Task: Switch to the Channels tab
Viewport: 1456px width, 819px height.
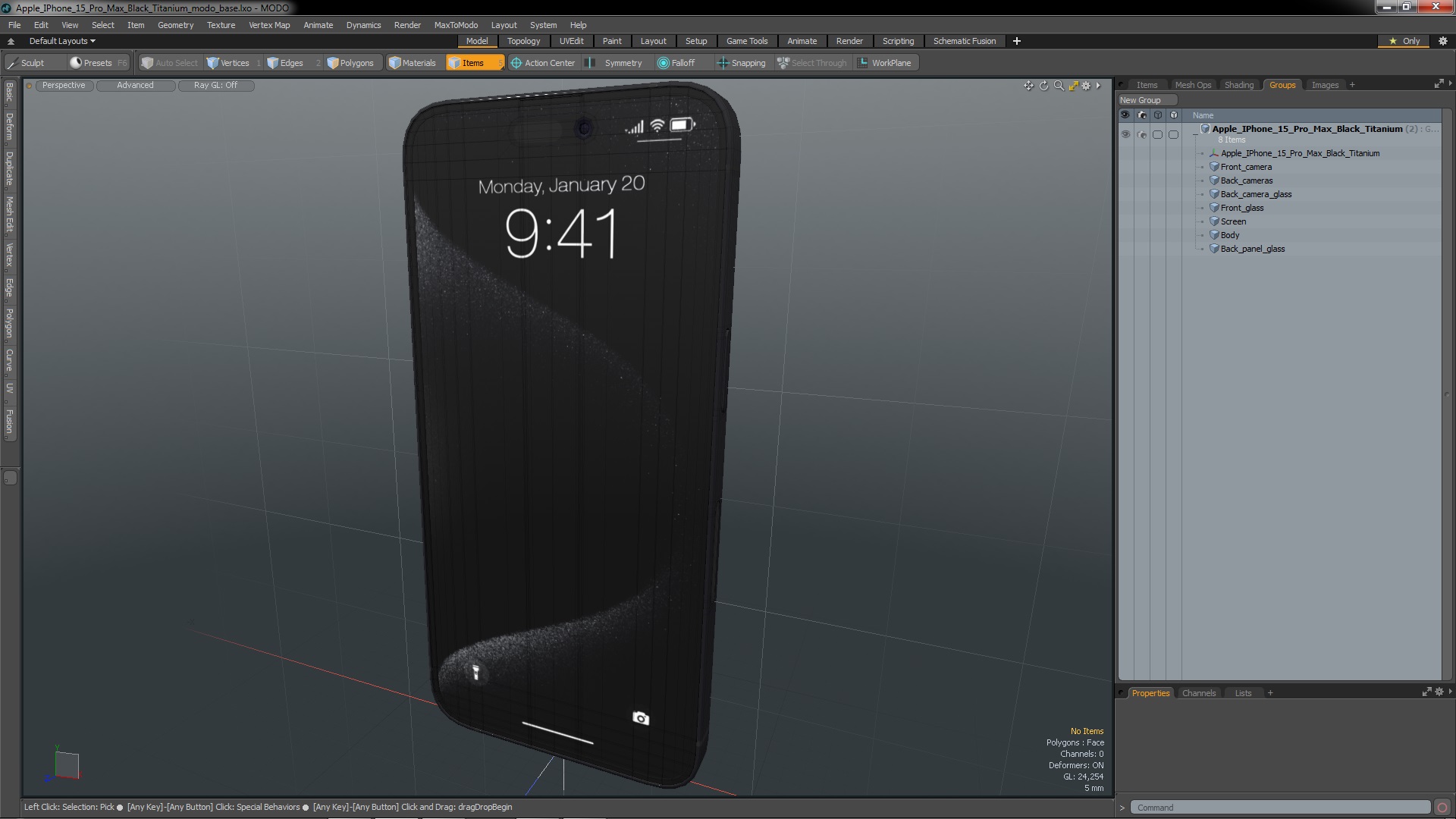Action: pos(1198,693)
